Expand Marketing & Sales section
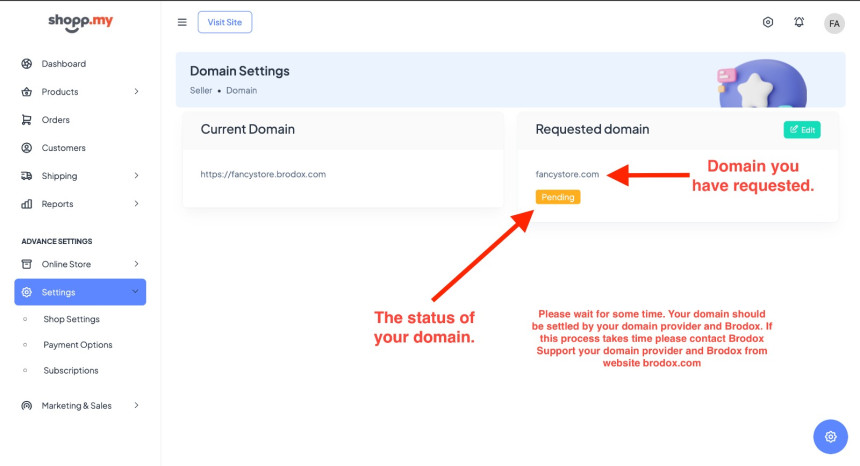This screenshot has height=466, width=860. pos(136,406)
